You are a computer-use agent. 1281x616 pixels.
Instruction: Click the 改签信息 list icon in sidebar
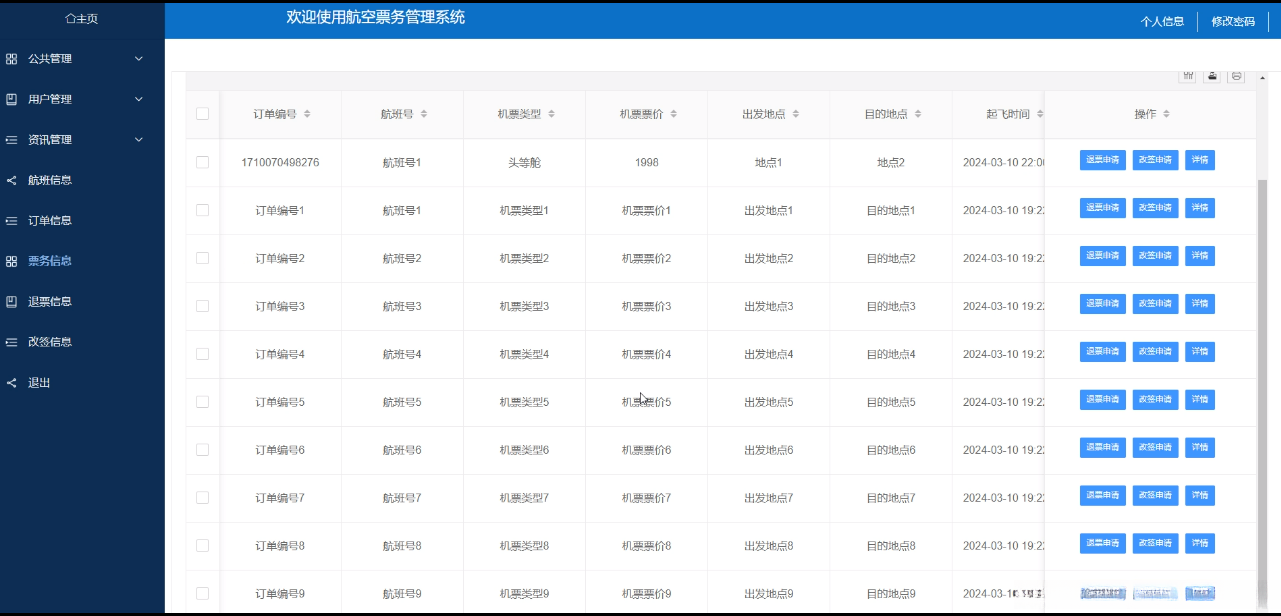pyautogui.click(x=12, y=341)
